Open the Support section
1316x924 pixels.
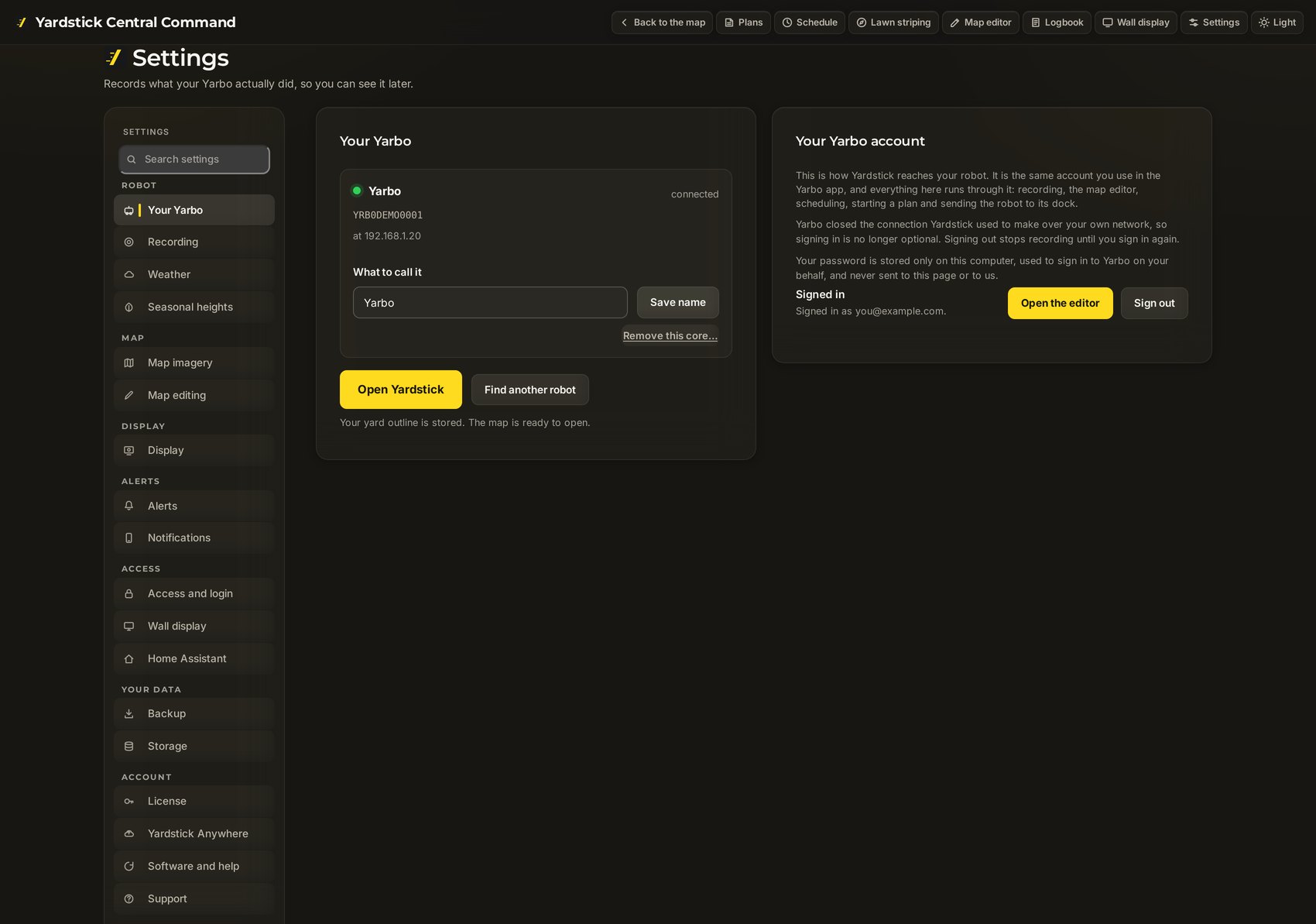194,899
